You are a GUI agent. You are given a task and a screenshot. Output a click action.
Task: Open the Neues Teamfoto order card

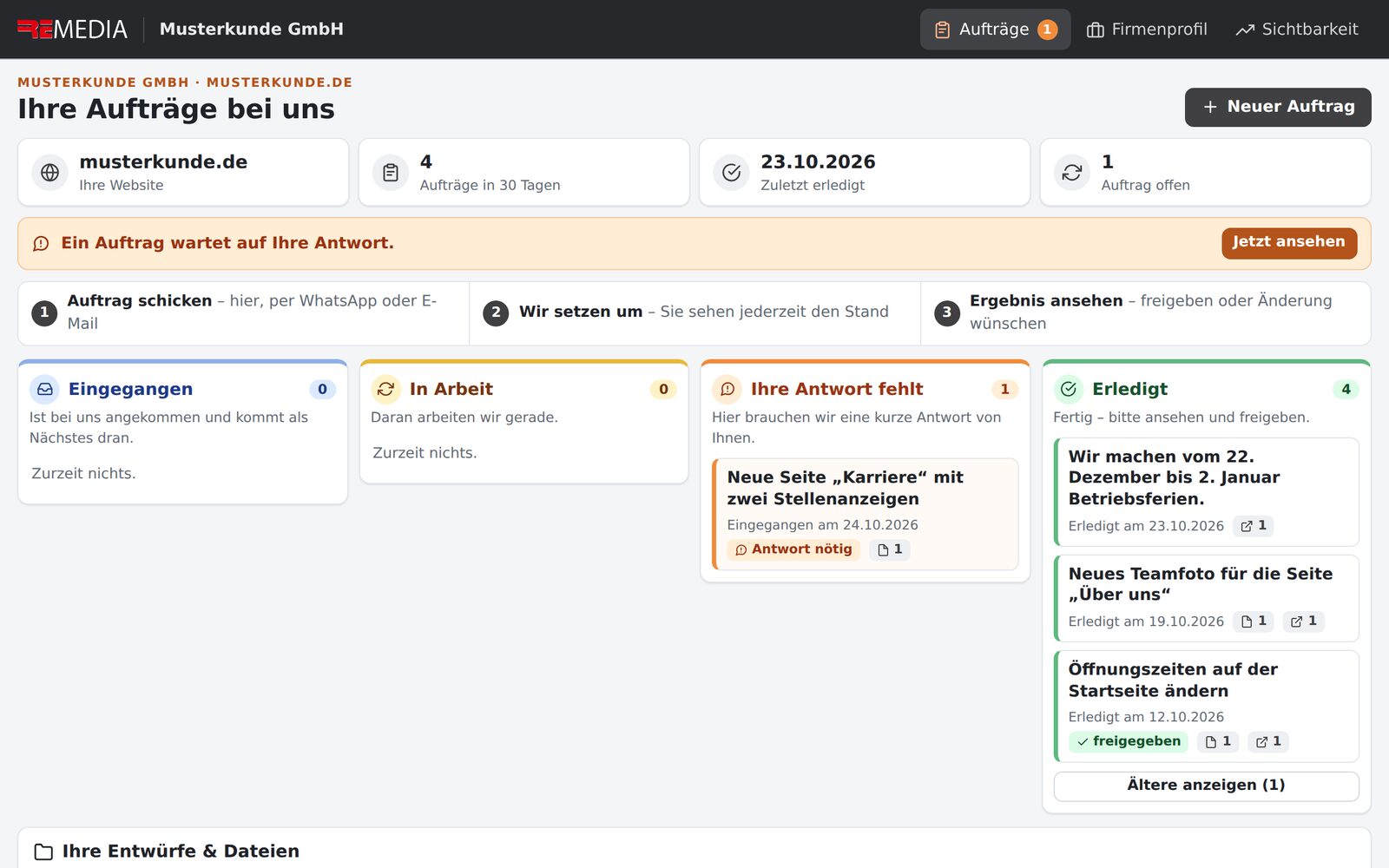click(1207, 599)
